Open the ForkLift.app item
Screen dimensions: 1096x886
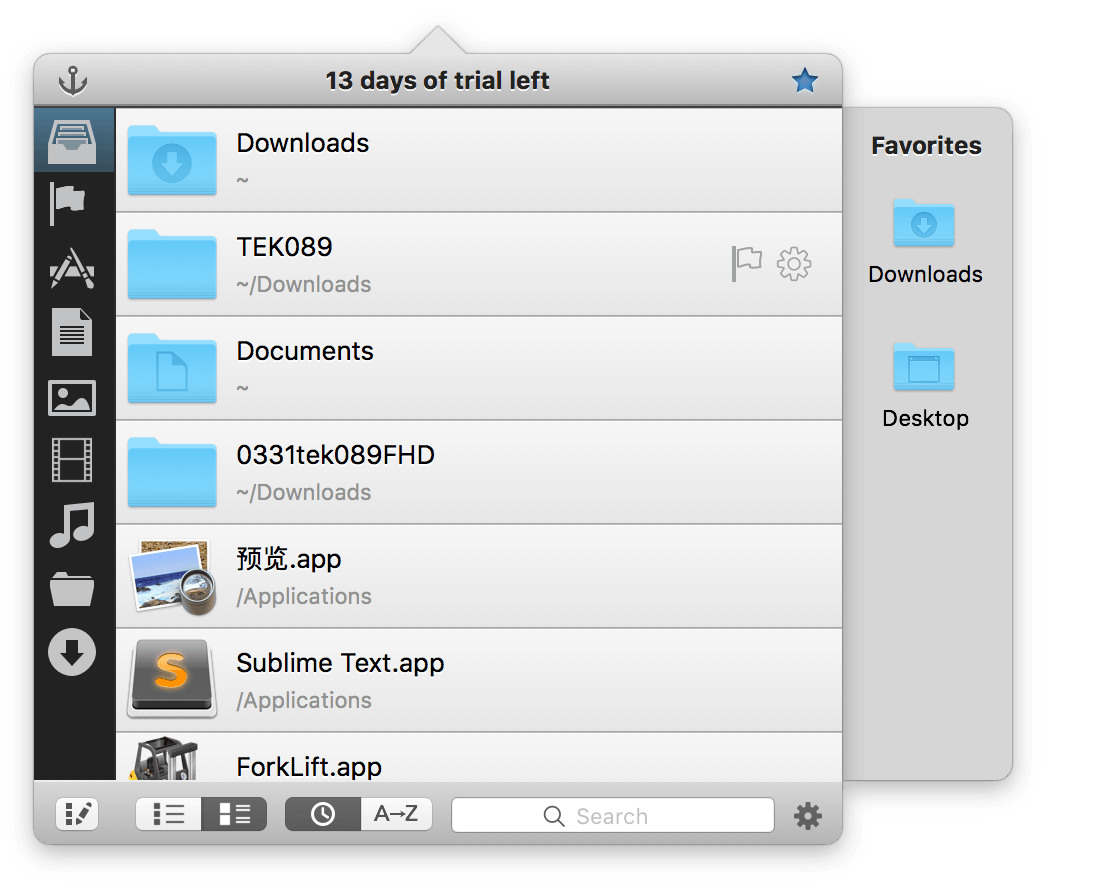tap(479, 757)
